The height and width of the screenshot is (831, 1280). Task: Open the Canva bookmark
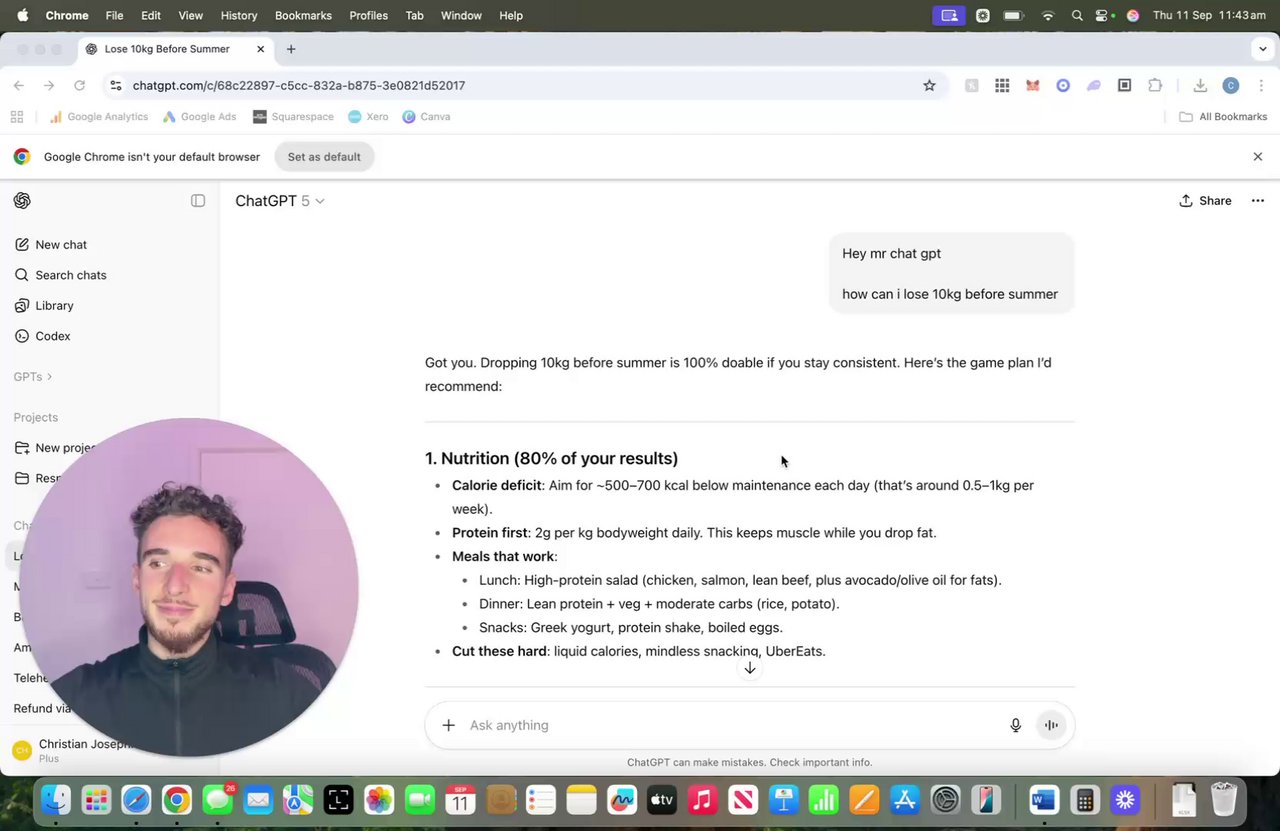pyautogui.click(x=426, y=117)
